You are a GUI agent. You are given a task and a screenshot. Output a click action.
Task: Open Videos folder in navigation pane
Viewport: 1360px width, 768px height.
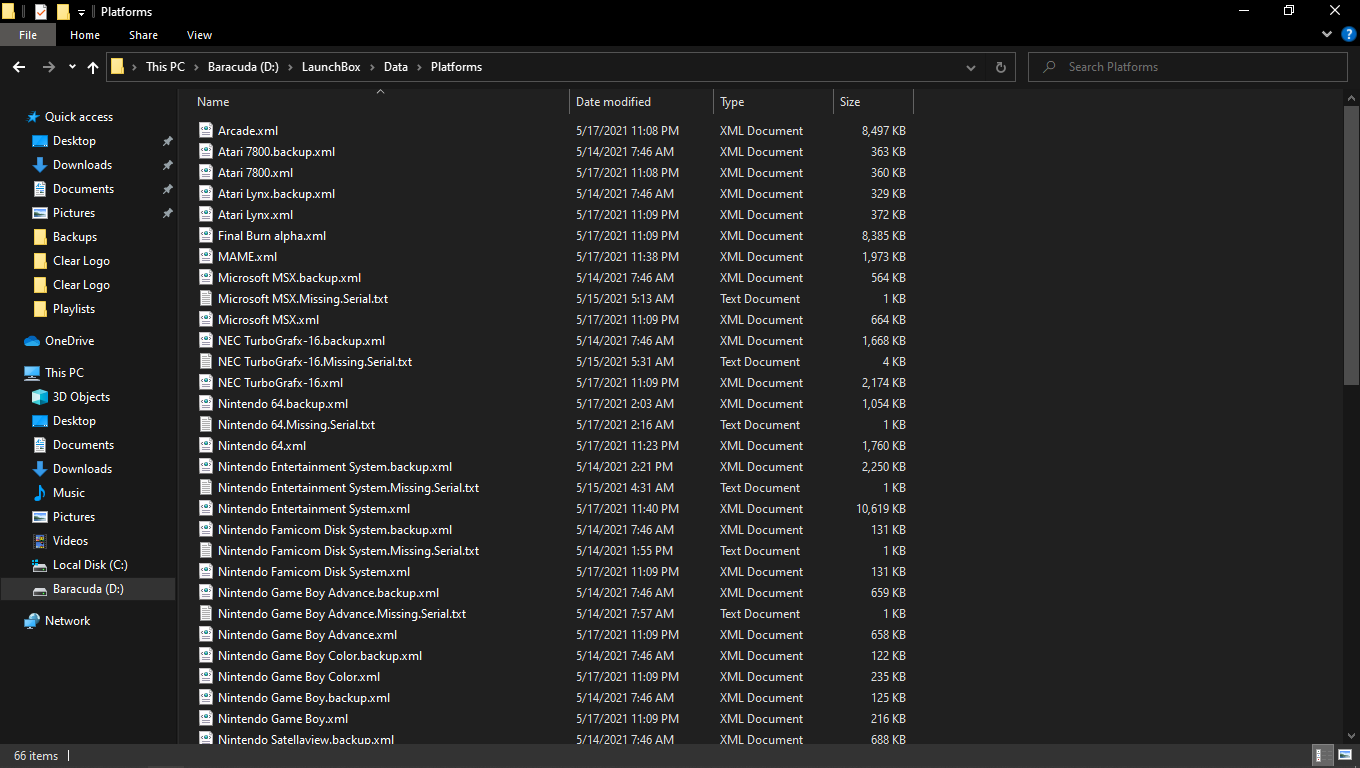coord(70,541)
